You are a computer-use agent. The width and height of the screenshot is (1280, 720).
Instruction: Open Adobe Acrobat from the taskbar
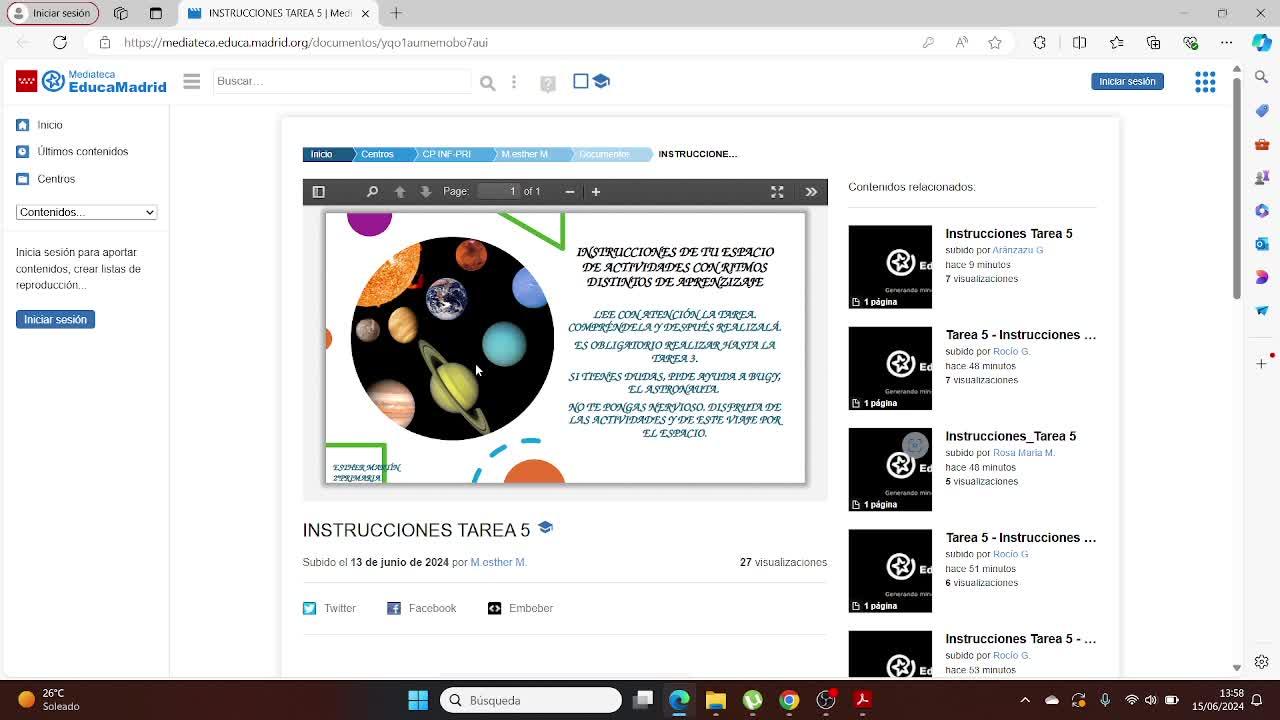click(x=862, y=700)
